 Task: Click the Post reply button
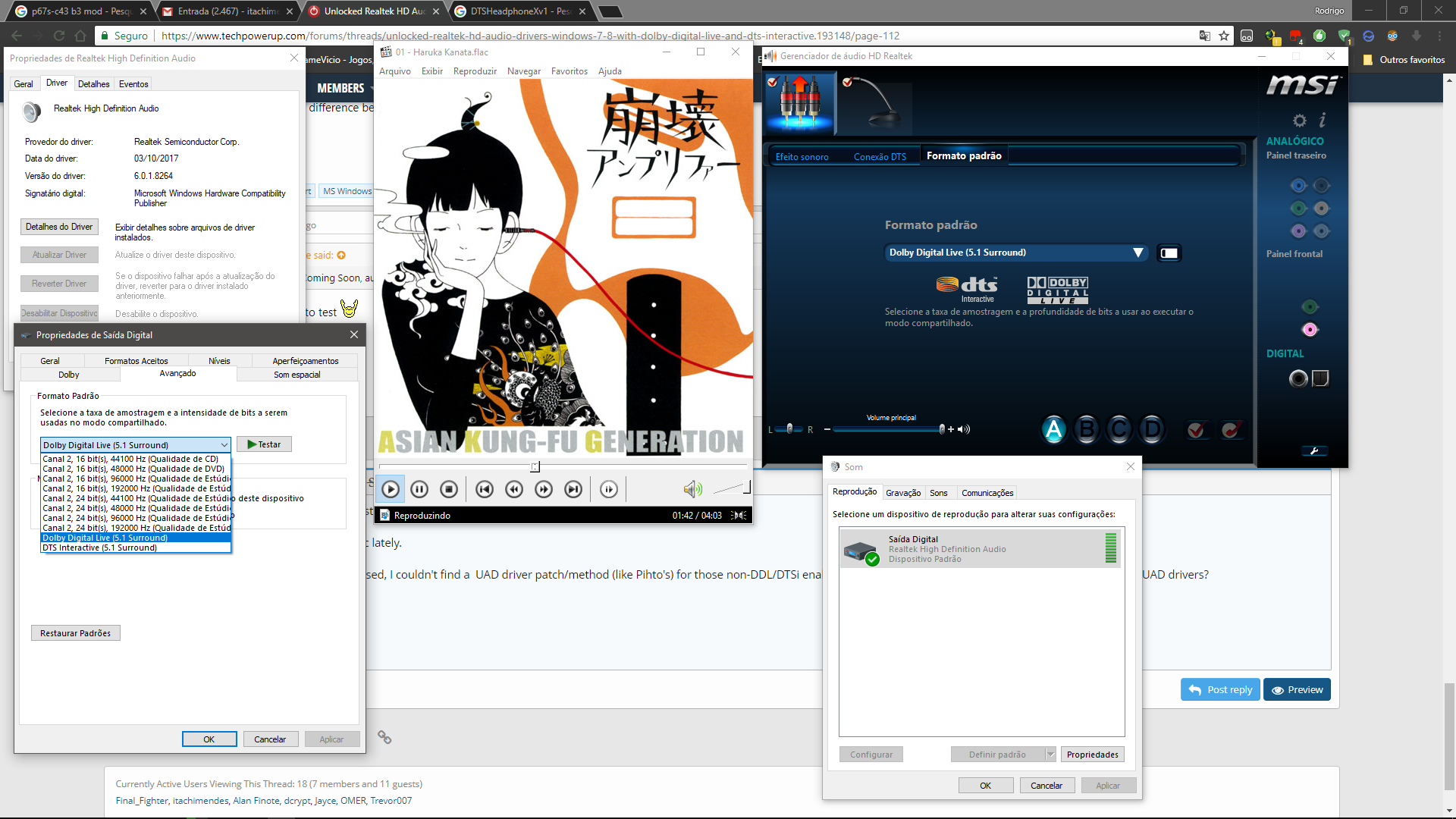click(x=1220, y=689)
